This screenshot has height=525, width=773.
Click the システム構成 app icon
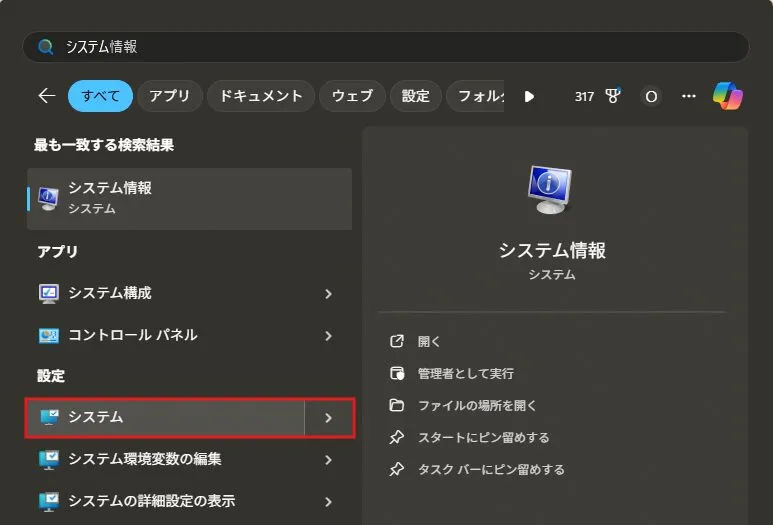[48, 293]
